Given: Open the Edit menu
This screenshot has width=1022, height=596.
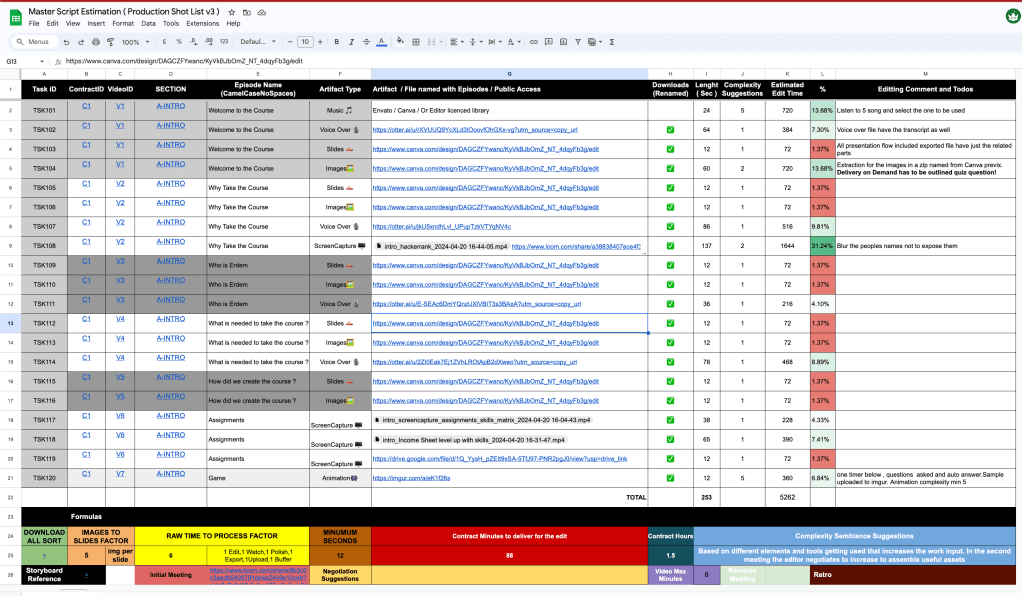Looking at the screenshot, I should (53, 23).
